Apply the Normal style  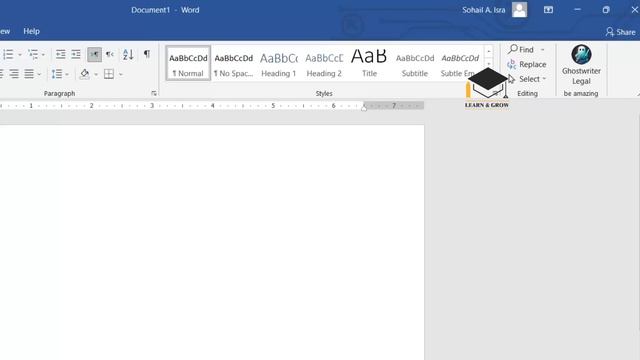(x=188, y=63)
